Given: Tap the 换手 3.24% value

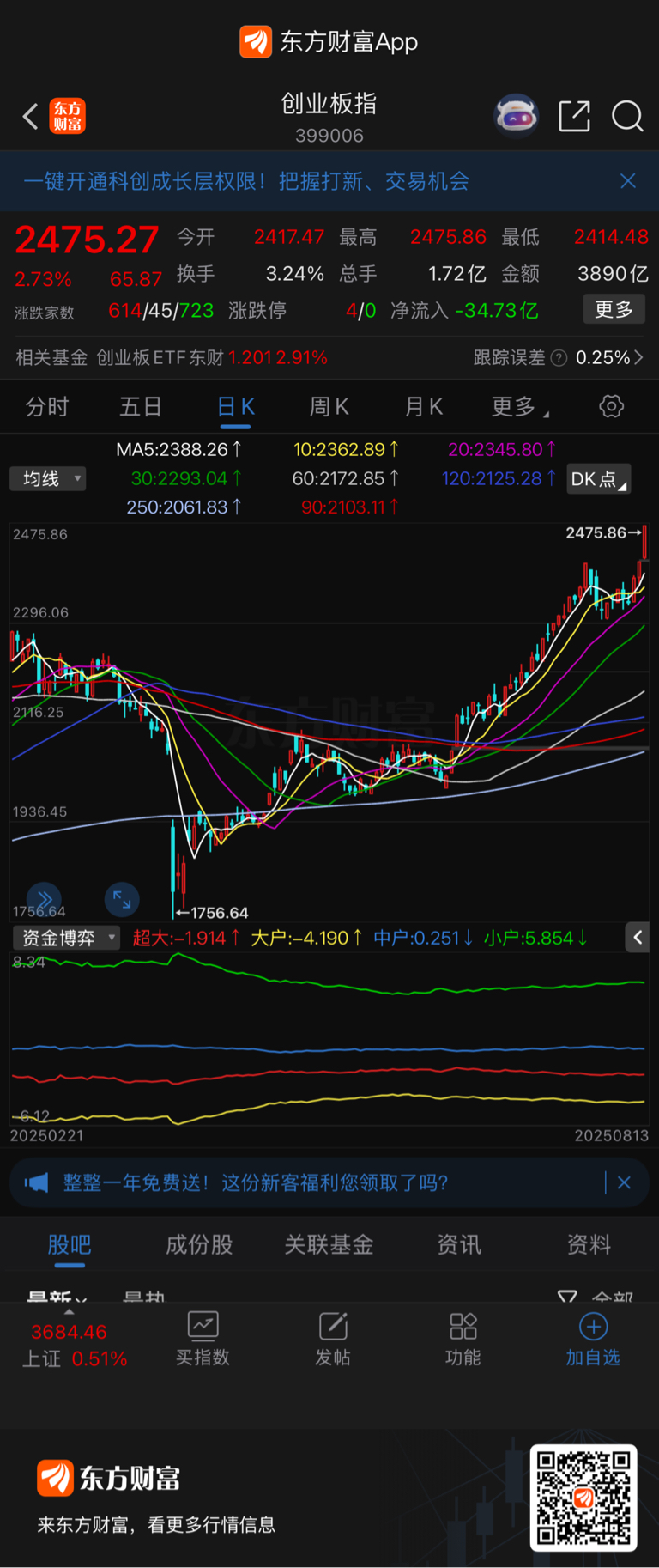Looking at the screenshot, I should point(294,274).
